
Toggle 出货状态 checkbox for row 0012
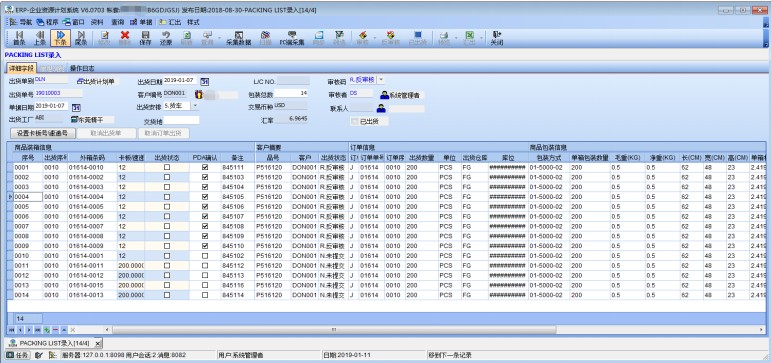(167, 275)
